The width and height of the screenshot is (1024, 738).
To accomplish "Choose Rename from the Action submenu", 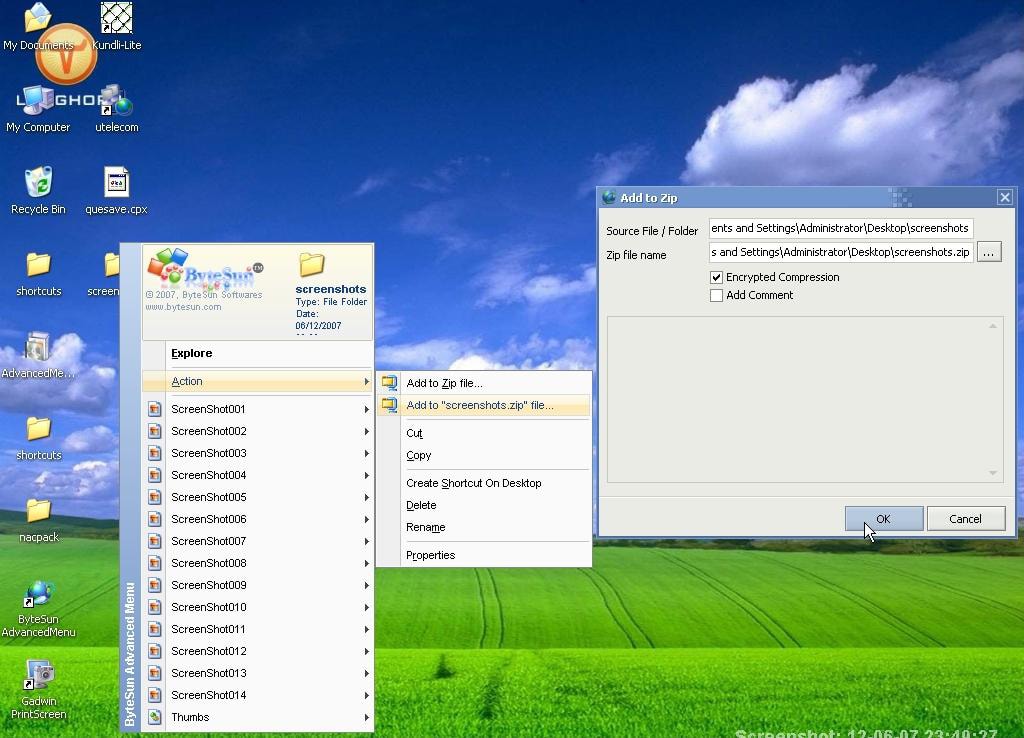I will point(484,528).
